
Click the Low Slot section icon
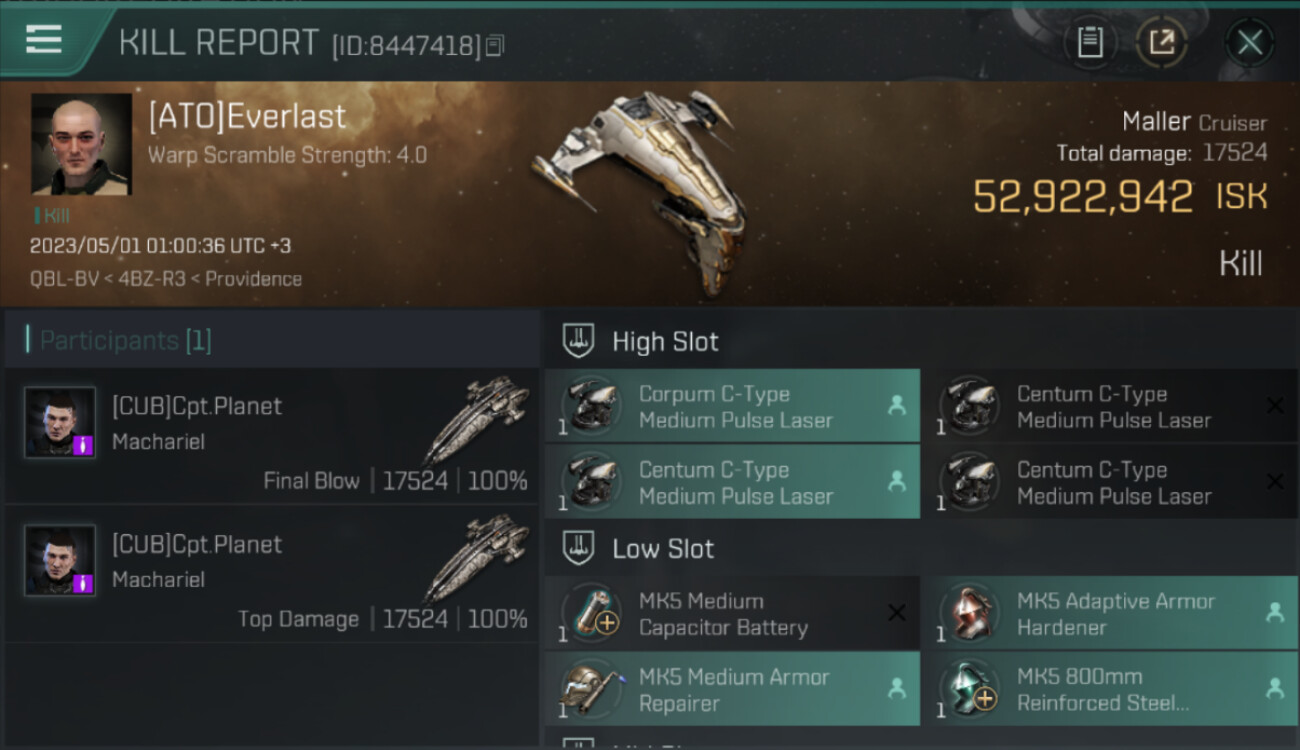(579, 548)
